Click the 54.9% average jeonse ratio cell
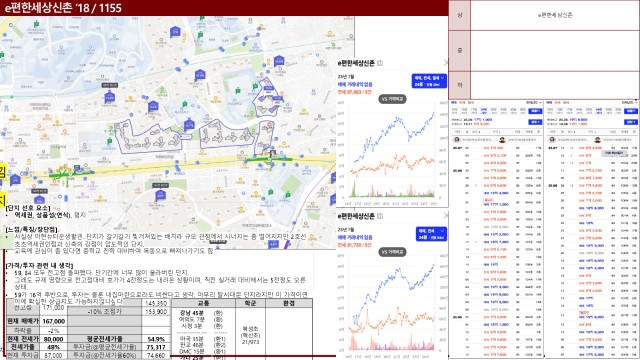The width and height of the screenshot is (640, 360). pos(156,339)
